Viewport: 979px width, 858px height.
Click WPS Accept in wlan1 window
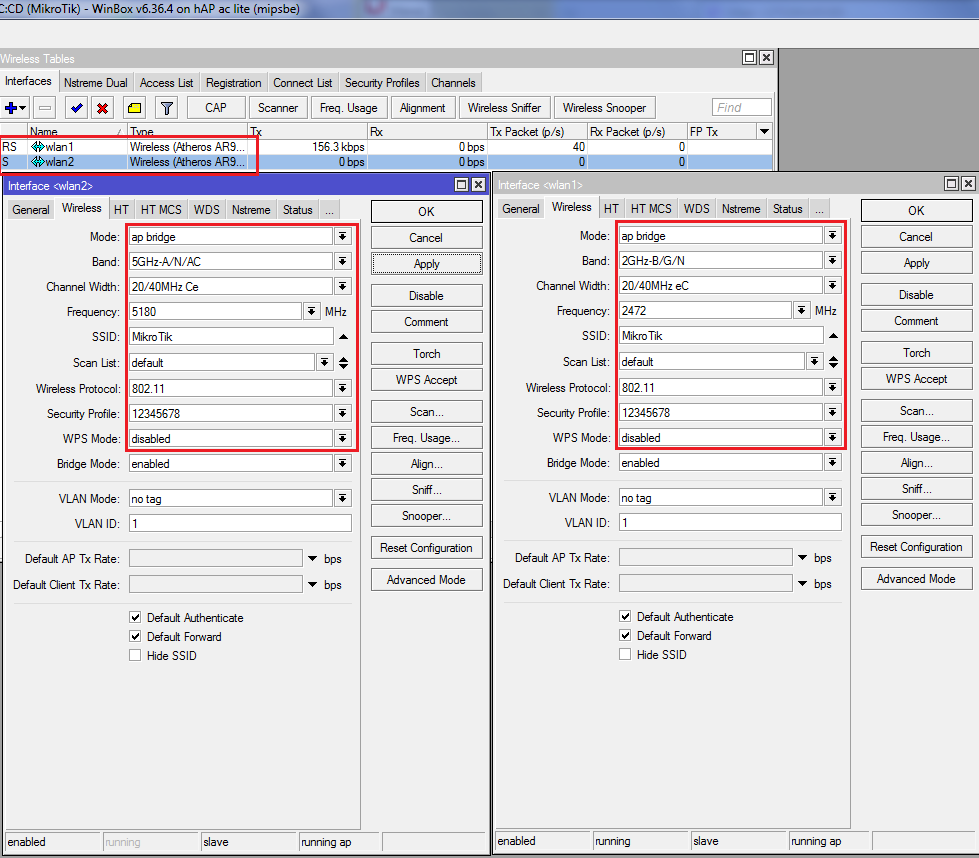pyautogui.click(x=916, y=378)
